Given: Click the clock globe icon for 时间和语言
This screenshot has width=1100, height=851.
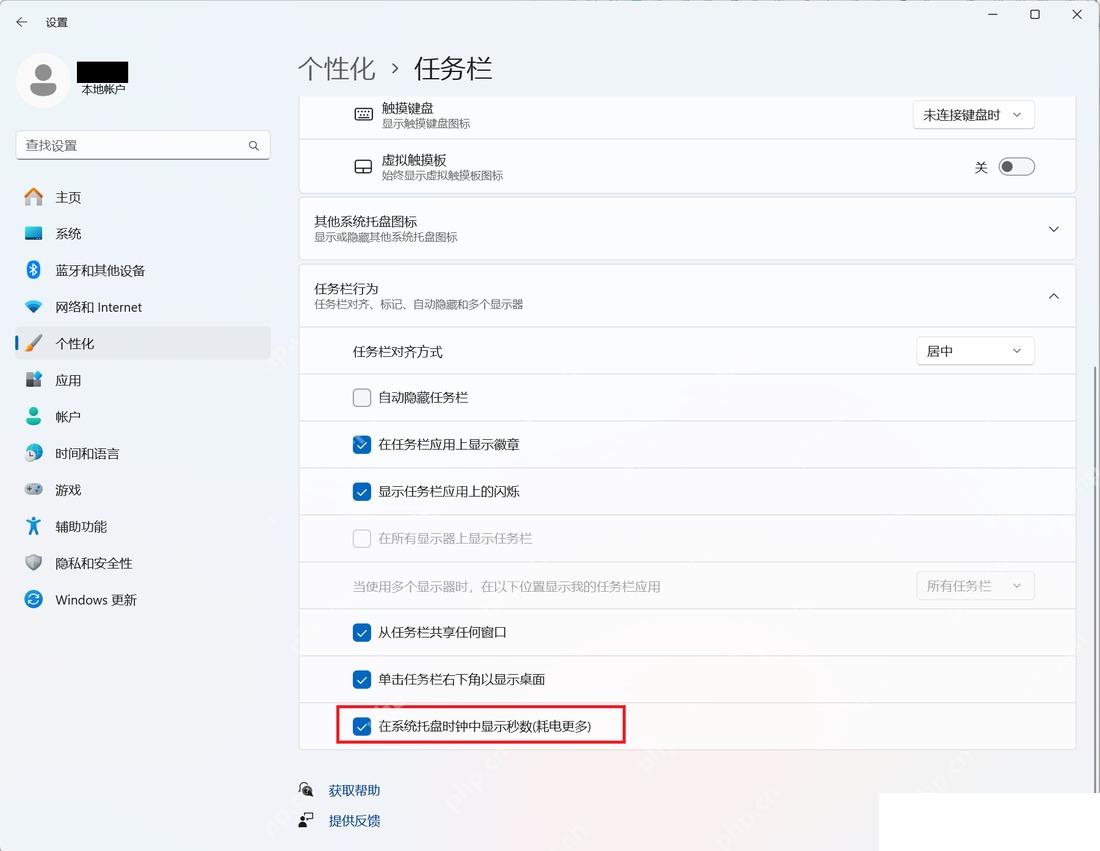Looking at the screenshot, I should click(x=33, y=453).
